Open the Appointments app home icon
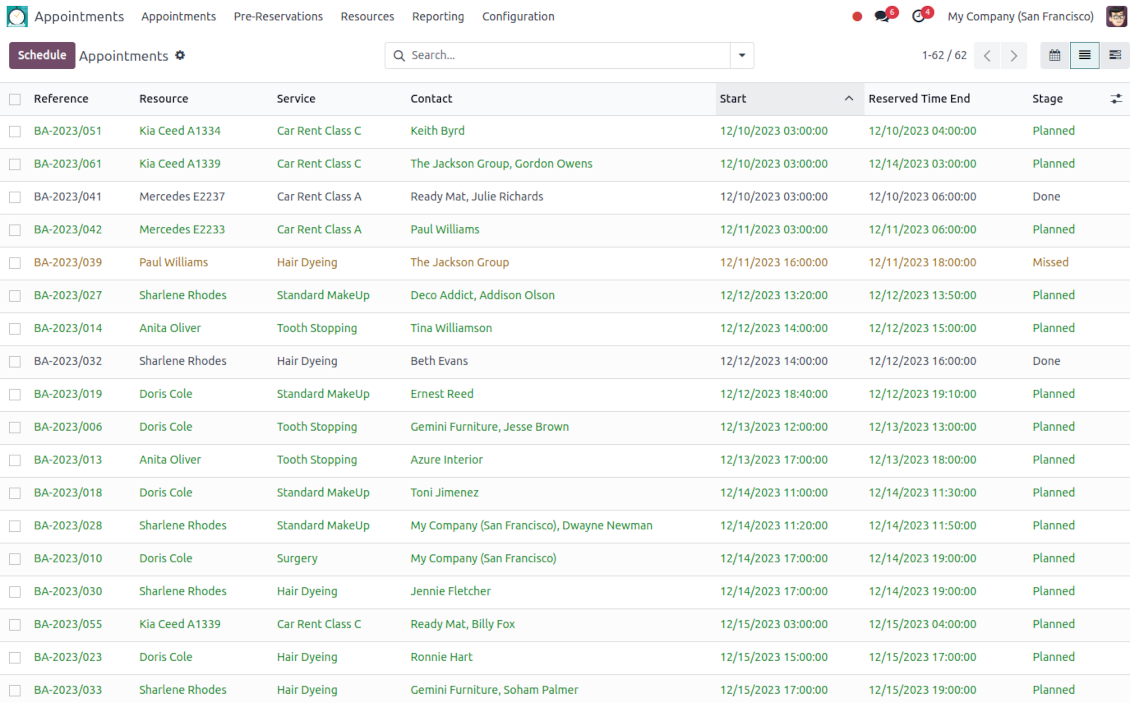 coord(17,17)
